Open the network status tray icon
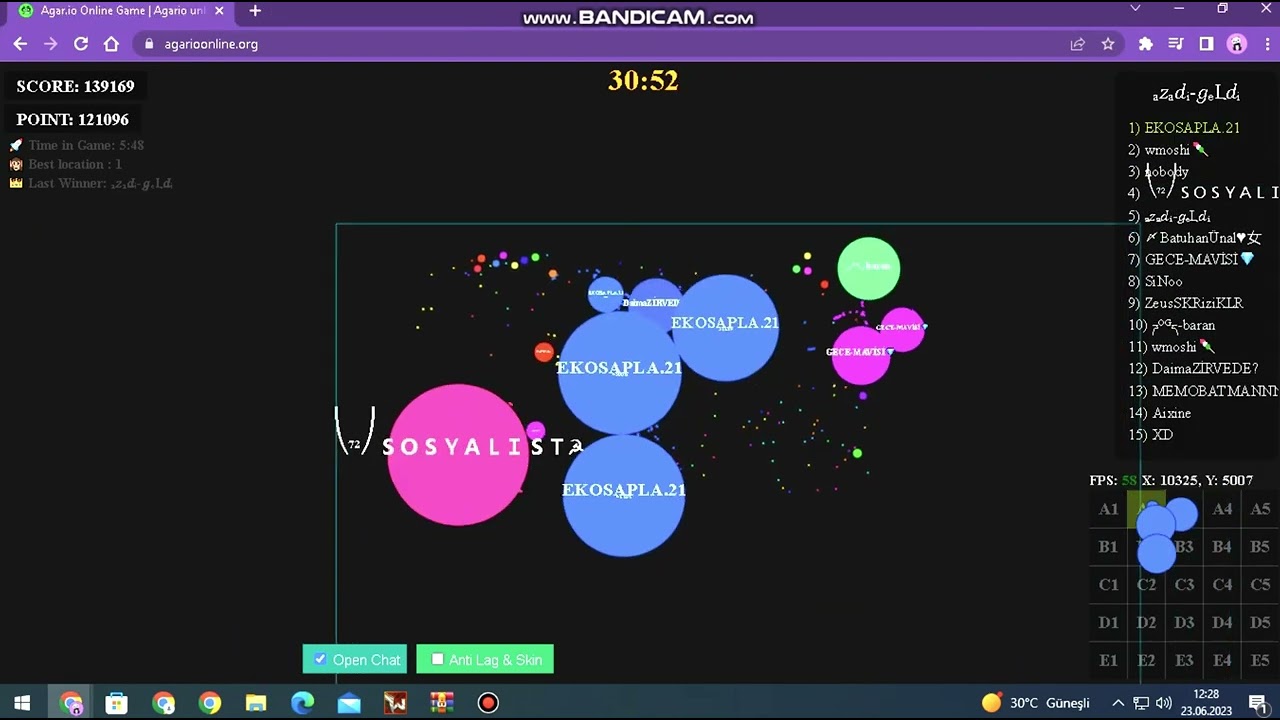 1141,703
